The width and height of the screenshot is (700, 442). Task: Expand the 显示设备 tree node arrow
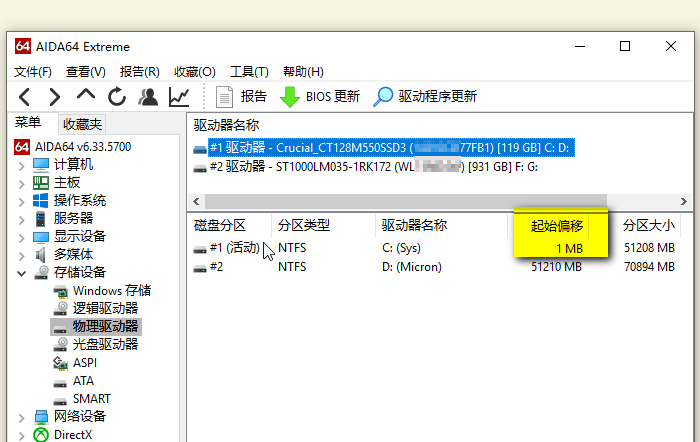click(x=21, y=238)
